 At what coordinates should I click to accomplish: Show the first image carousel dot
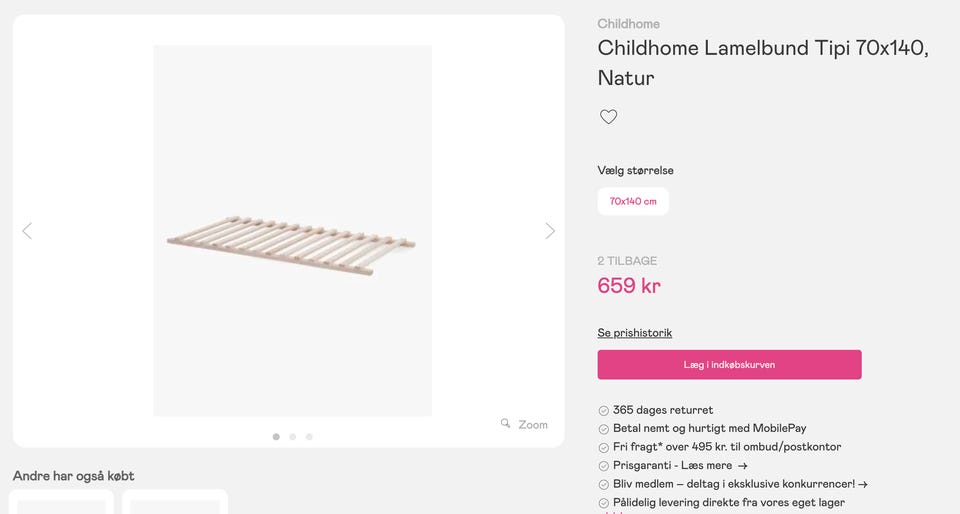(x=276, y=437)
